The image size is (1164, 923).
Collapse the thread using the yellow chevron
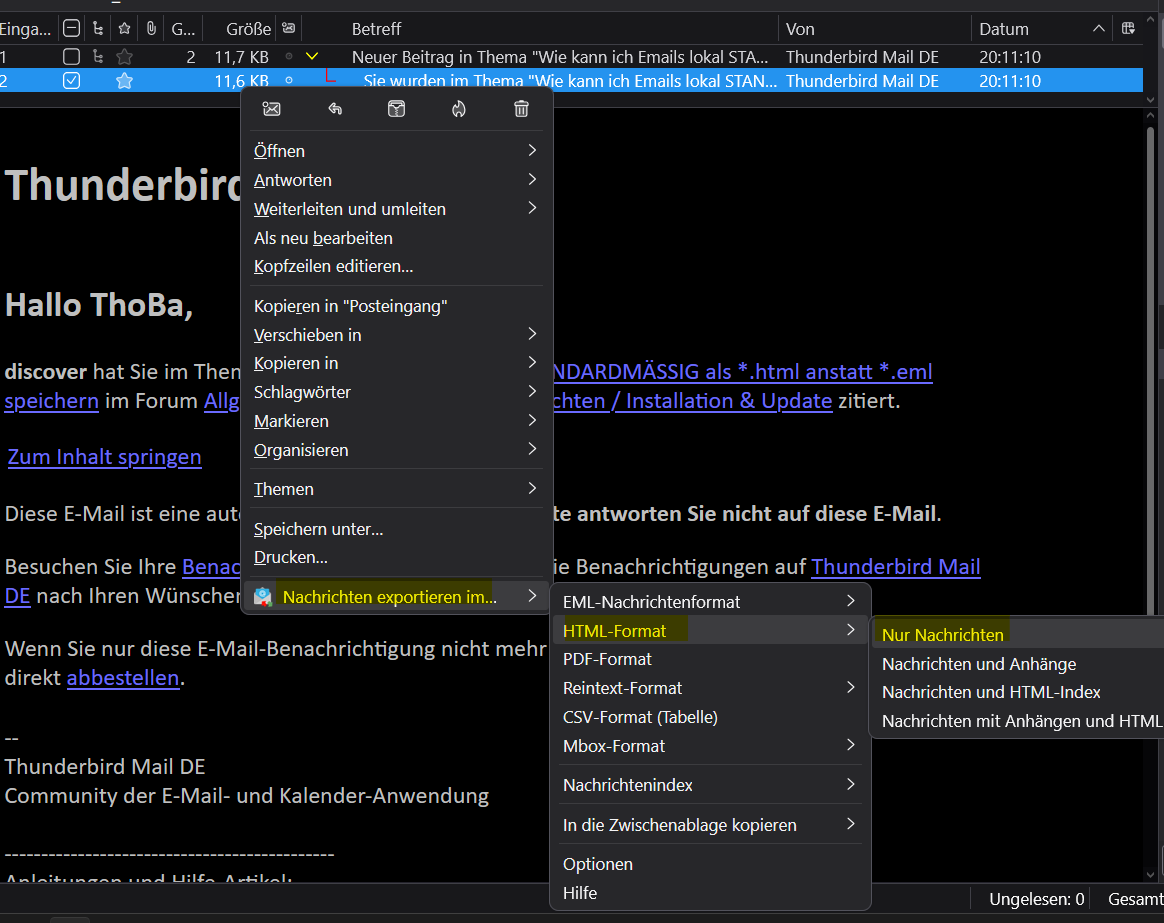click(x=312, y=57)
